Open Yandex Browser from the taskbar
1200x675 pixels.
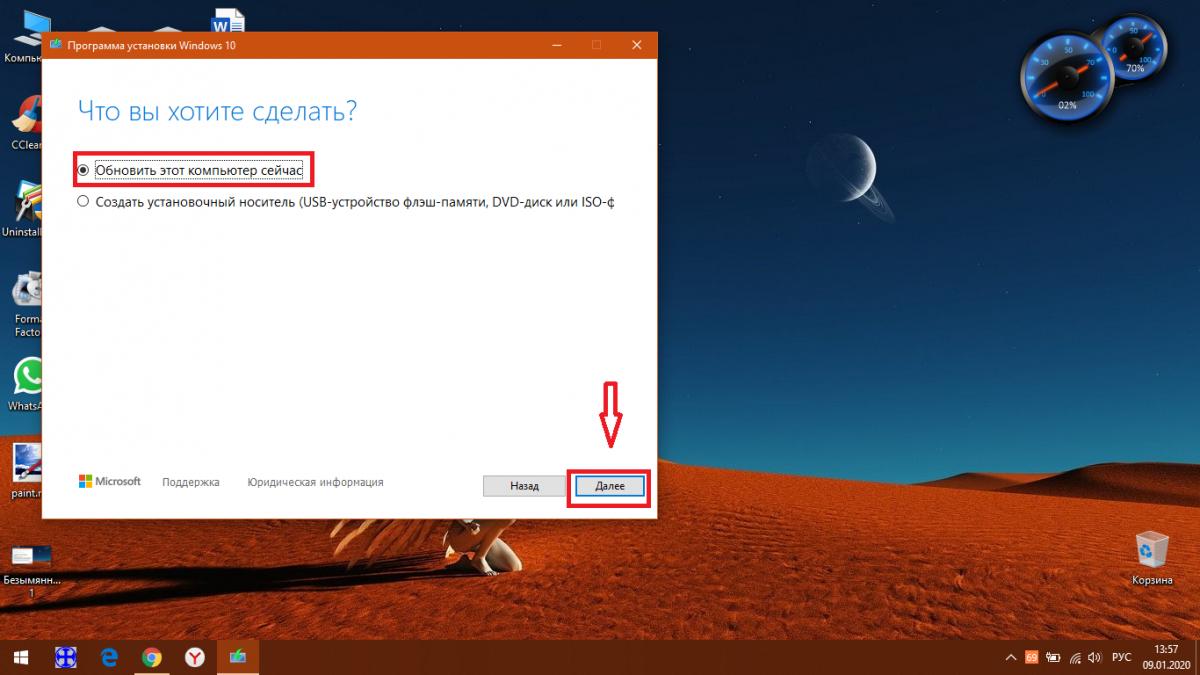(x=195, y=657)
